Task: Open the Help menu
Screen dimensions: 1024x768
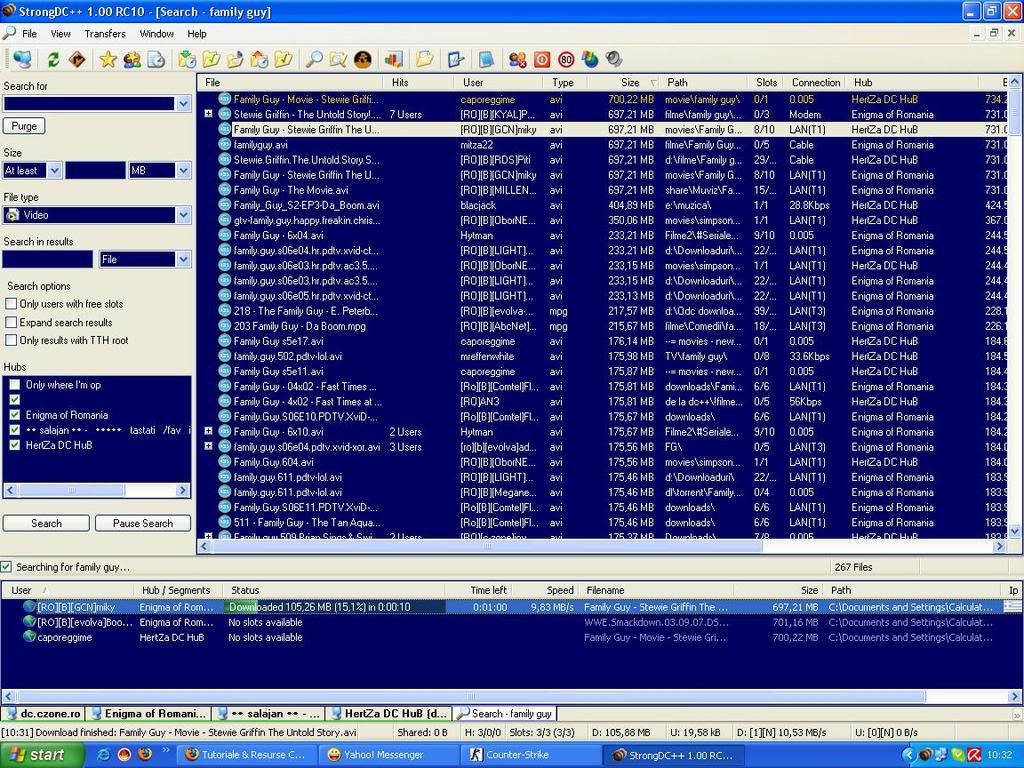Action: pos(197,34)
